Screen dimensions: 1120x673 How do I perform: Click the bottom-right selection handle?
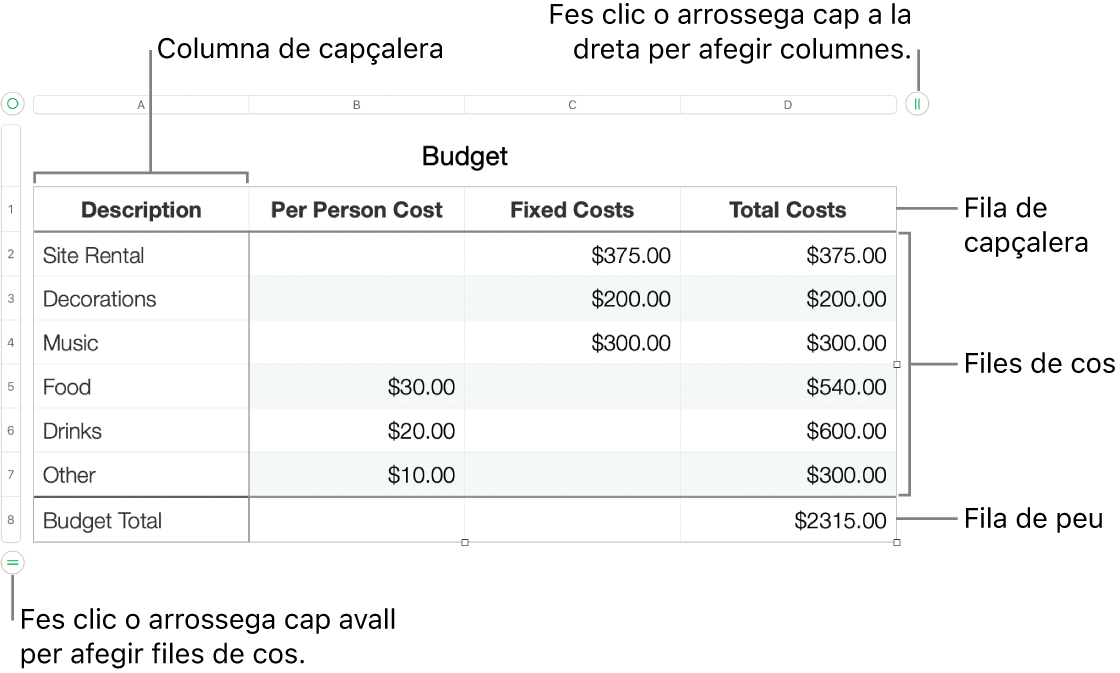(897, 543)
